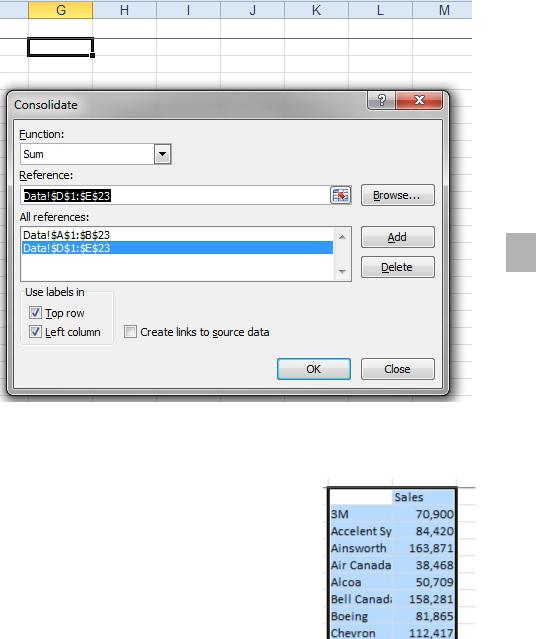
Task: Click the Alcoa cell
Action: point(361,582)
